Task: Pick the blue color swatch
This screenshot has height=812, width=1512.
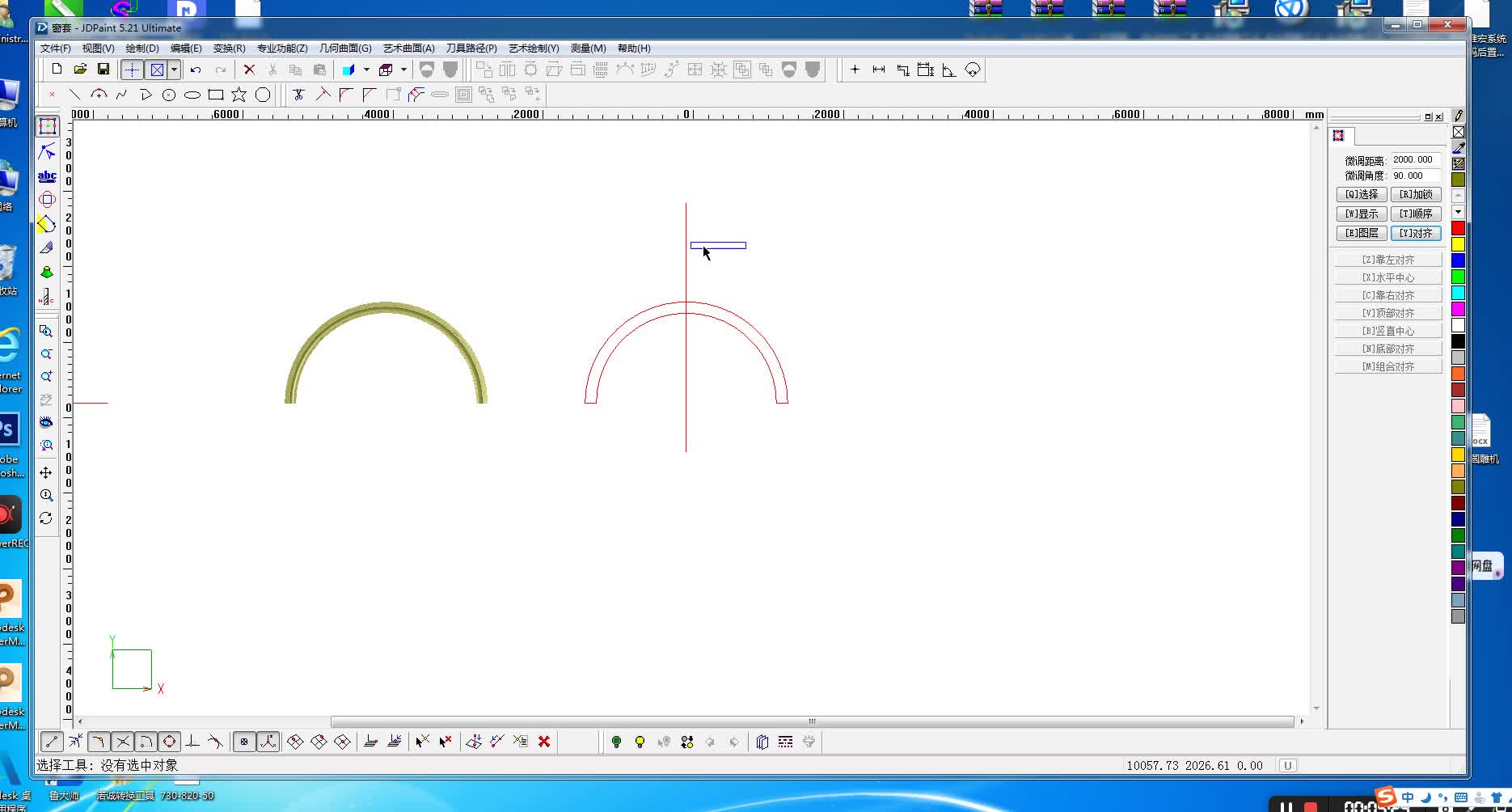Action: pyautogui.click(x=1458, y=260)
